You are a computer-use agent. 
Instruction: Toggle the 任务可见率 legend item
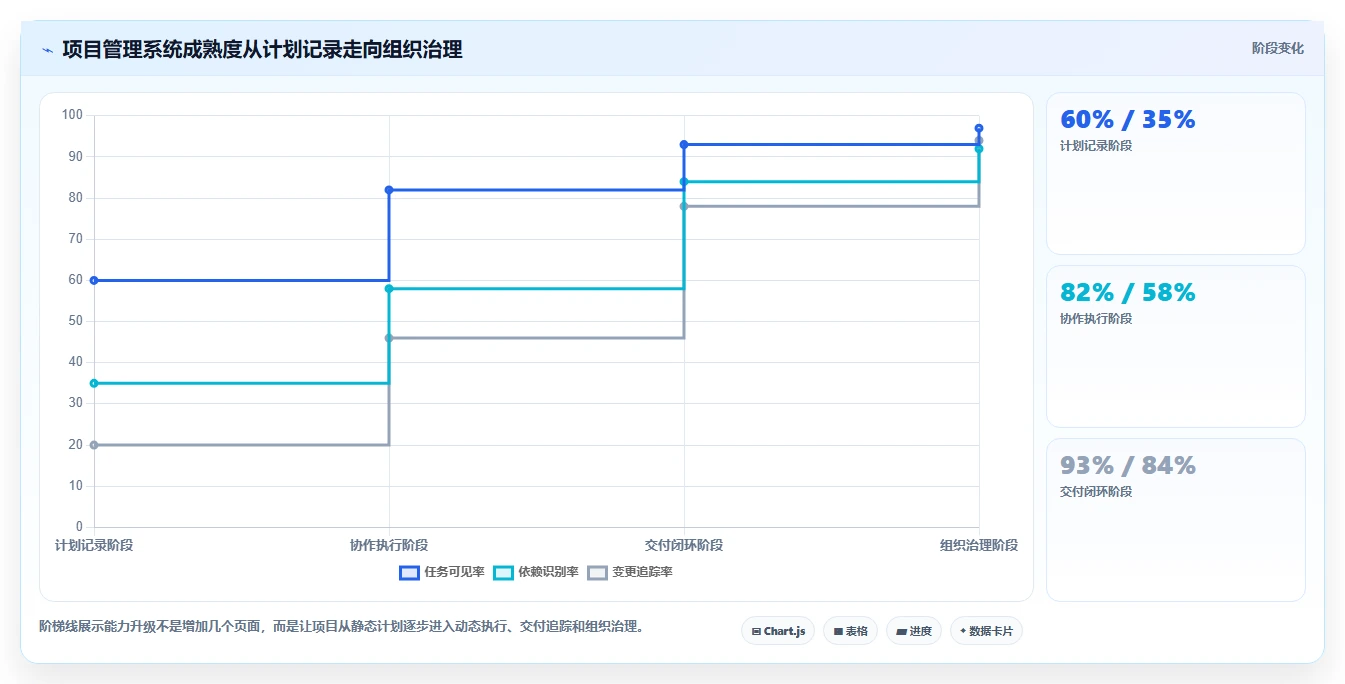[x=442, y=572]
